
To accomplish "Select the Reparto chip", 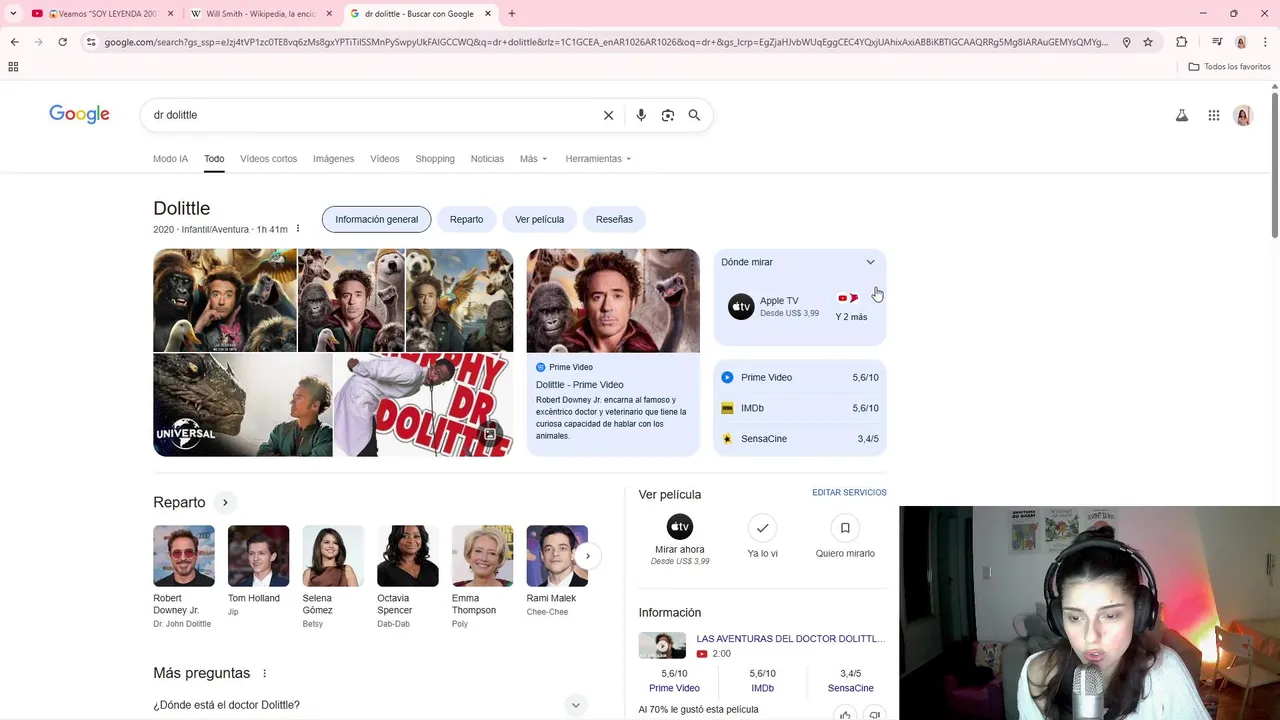I will pyautogui.click(x=466, y=219).
